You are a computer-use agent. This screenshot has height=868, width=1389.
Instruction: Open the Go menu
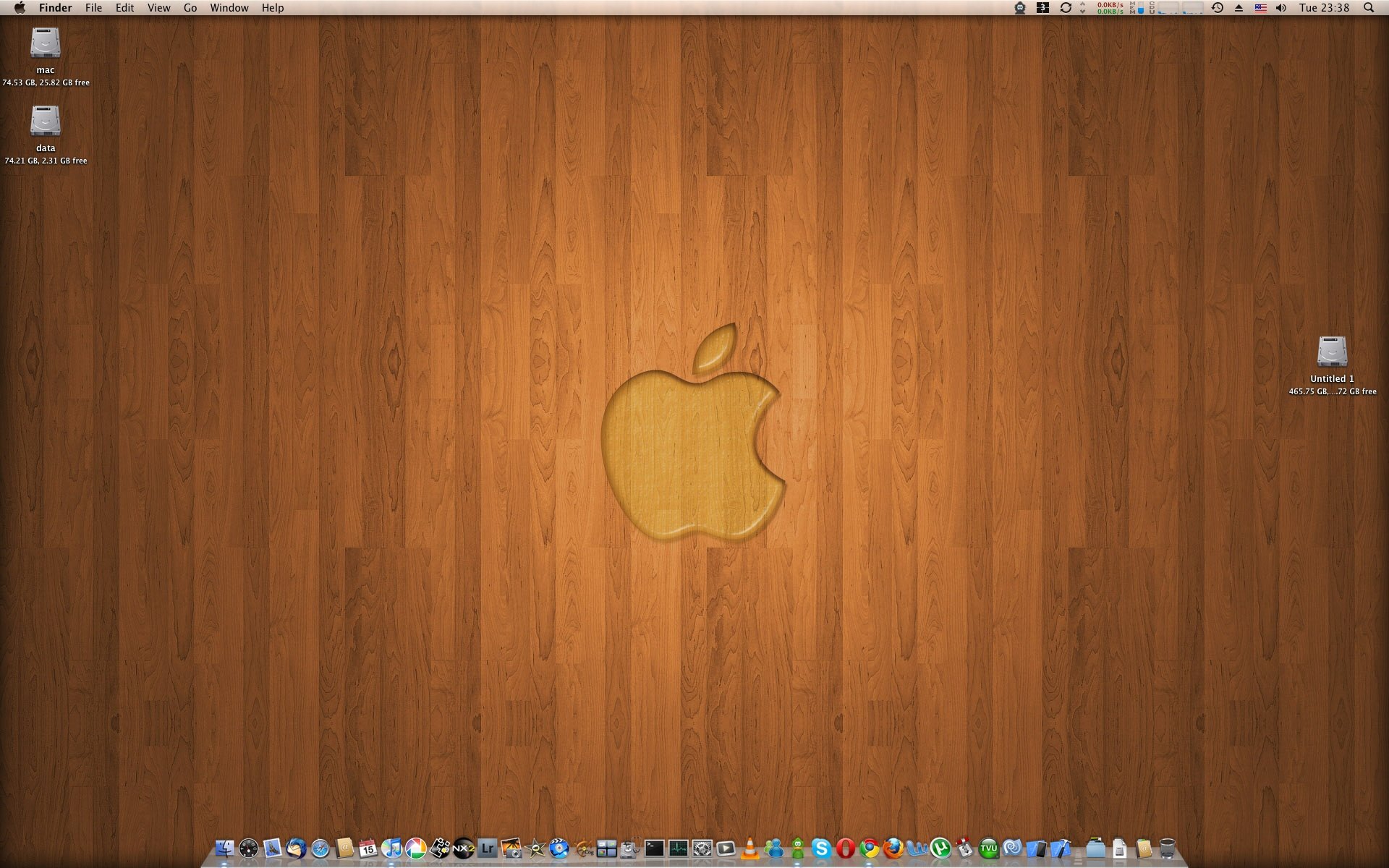click(190, 8)
